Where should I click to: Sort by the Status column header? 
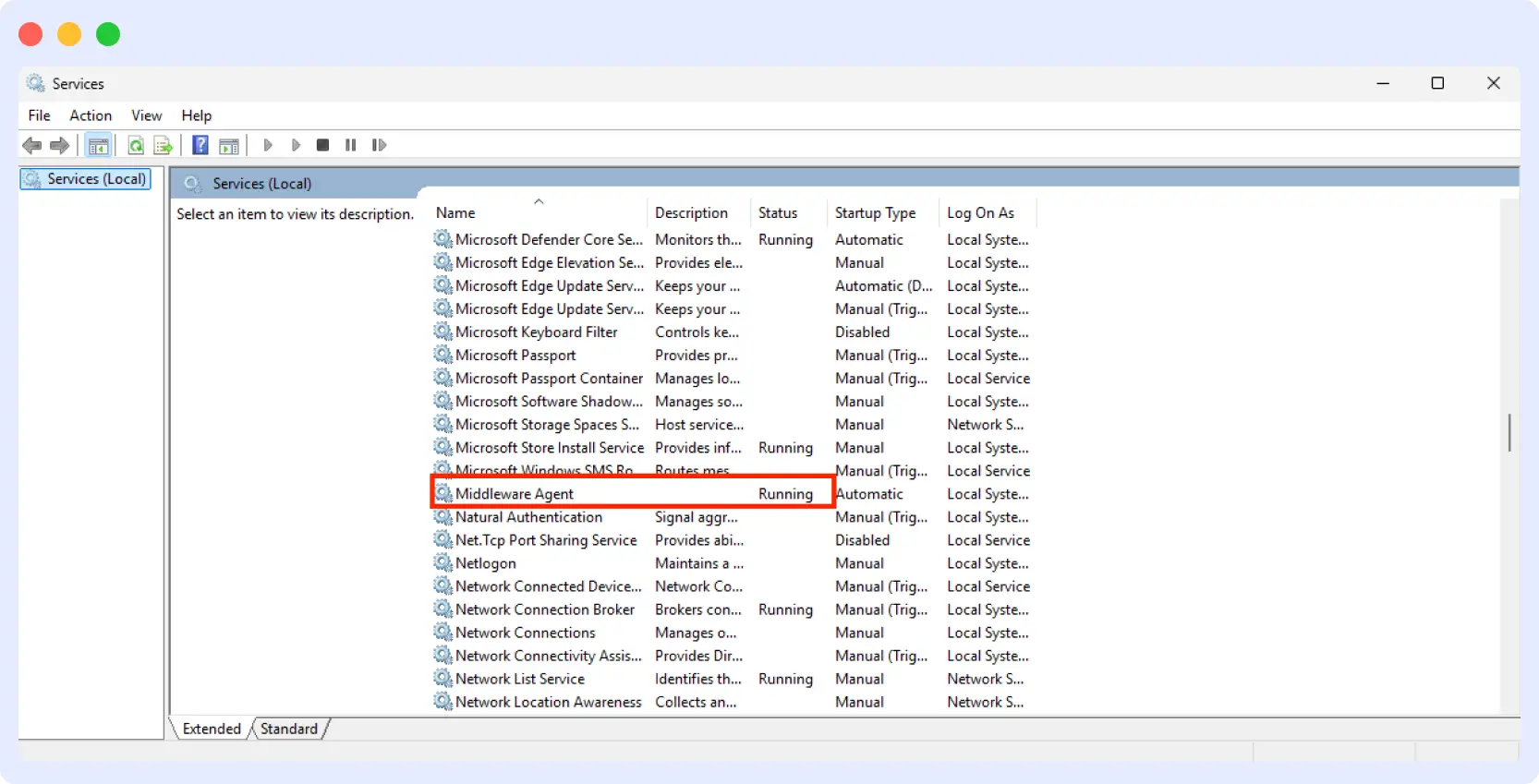pos(788,212)
